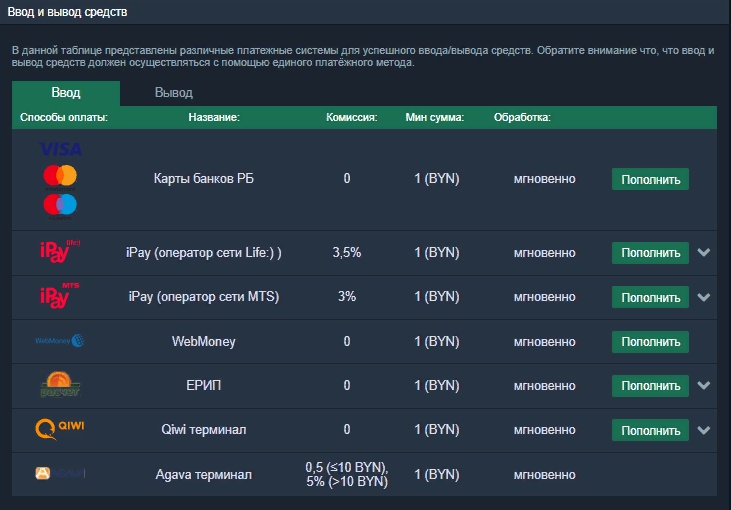This screenshot has height=510, width=731.
Task: Expand the iPay Life:) row details
Action: [703, 252]
